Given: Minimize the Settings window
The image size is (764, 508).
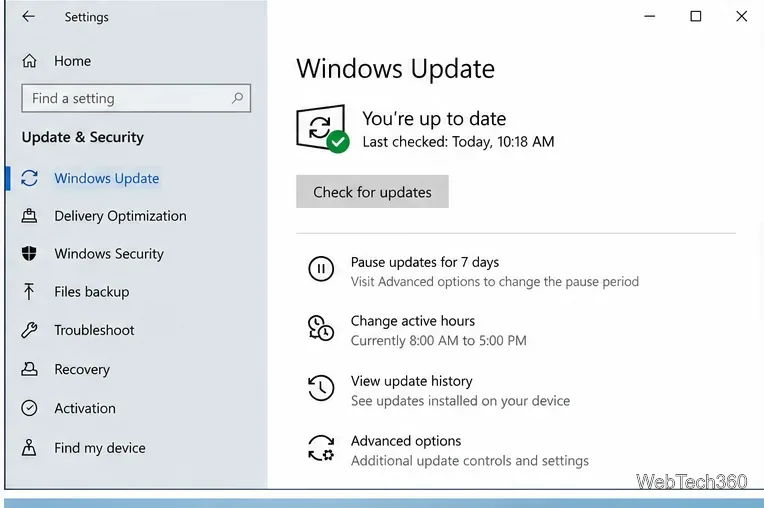Looking at the screenshot, I should (649, 17).
